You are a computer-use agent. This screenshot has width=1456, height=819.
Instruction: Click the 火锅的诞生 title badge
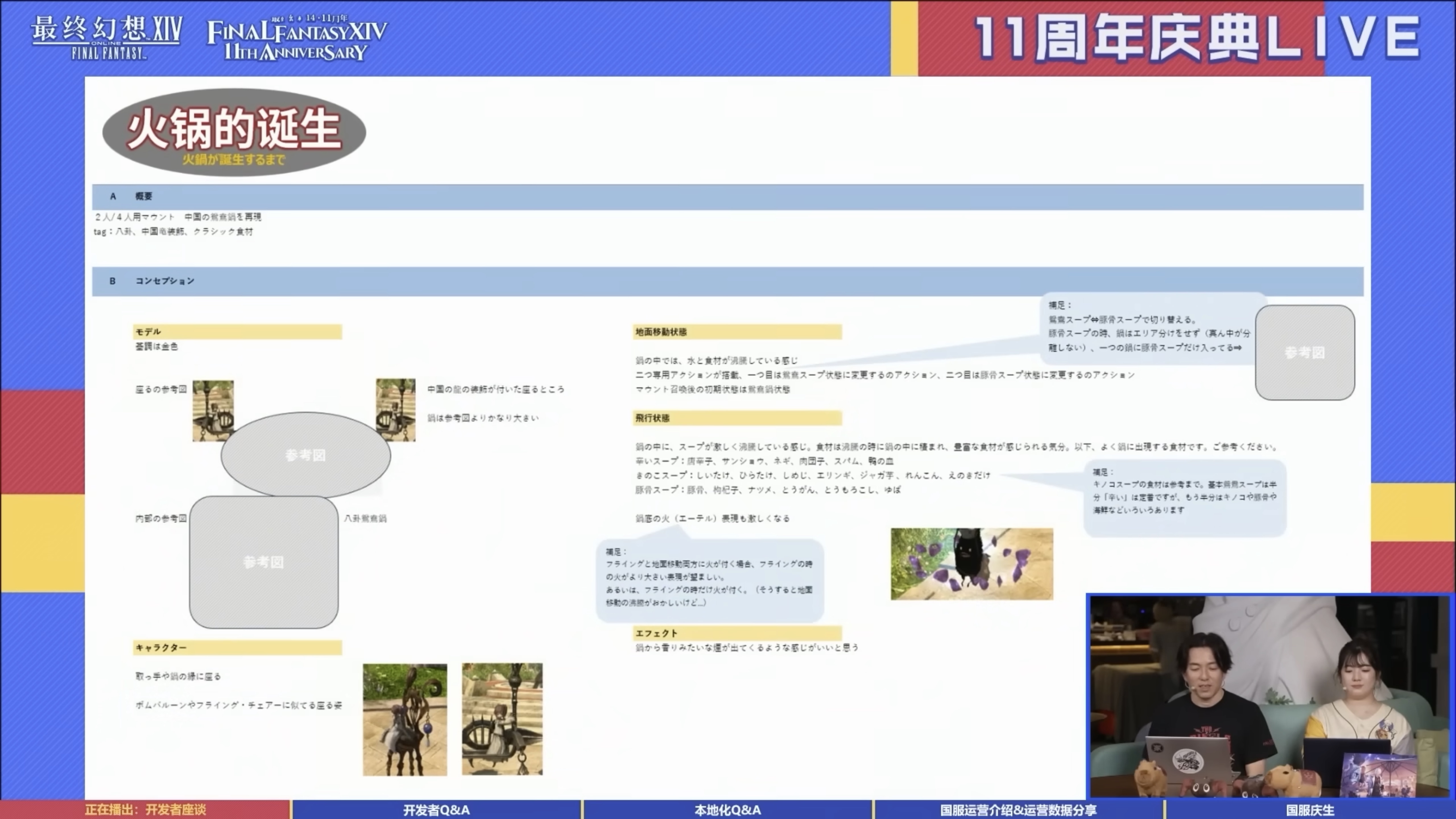(233, 132)
